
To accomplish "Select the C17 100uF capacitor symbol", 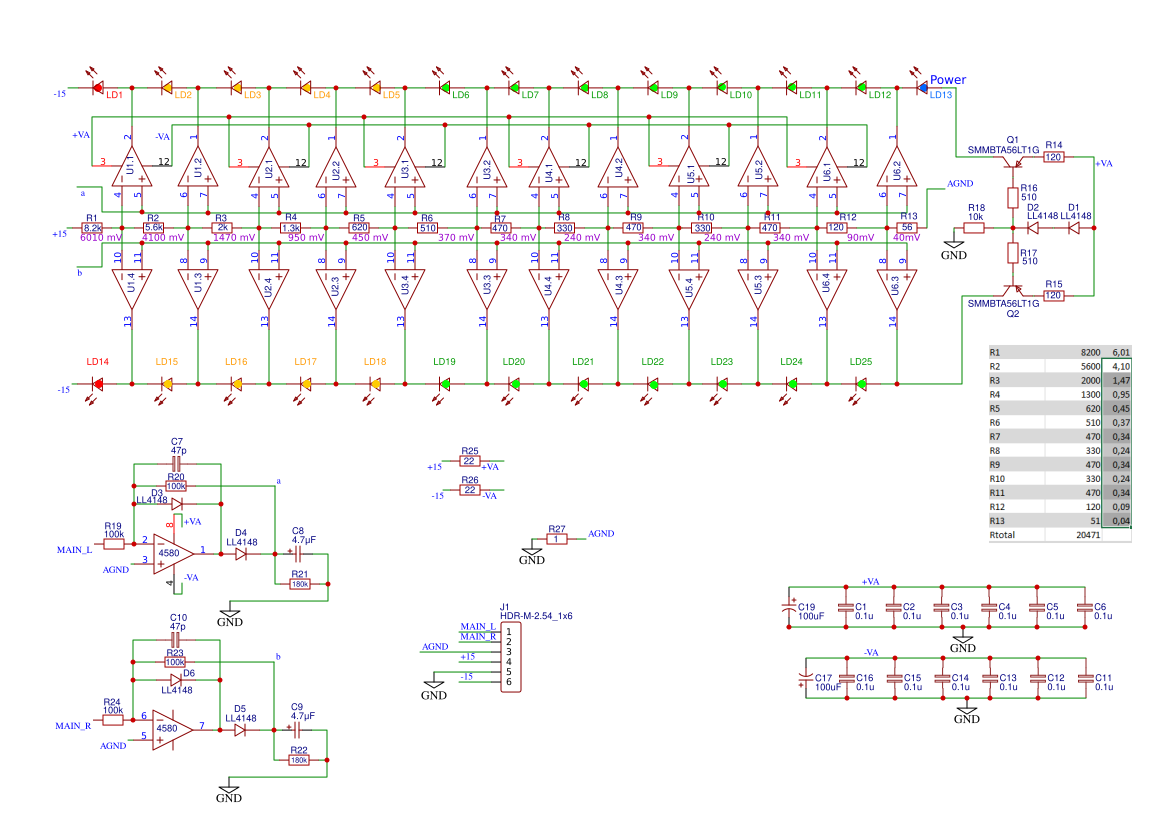I will [x=805, y=678].
